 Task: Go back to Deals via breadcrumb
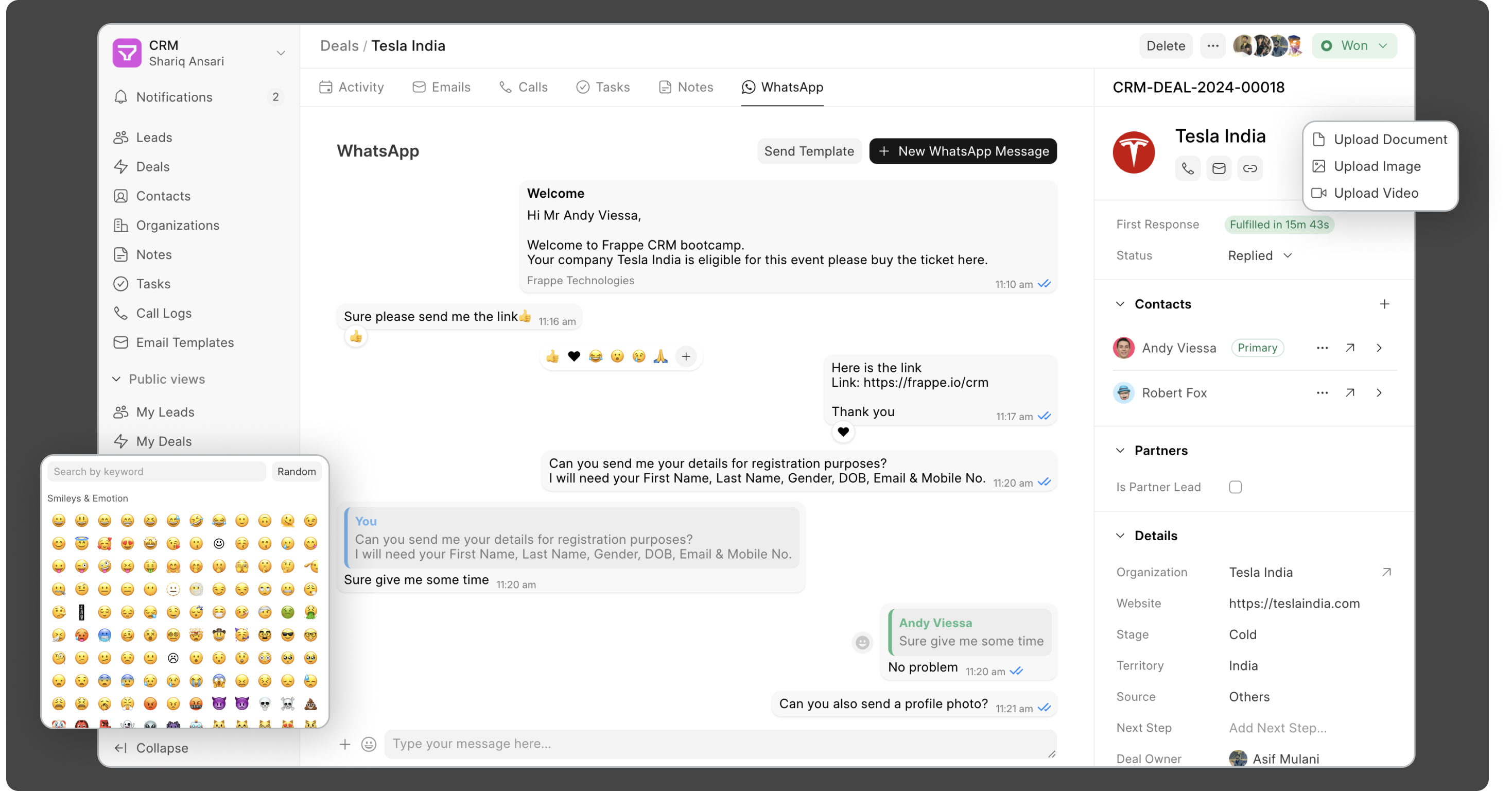tap(339, 46)
